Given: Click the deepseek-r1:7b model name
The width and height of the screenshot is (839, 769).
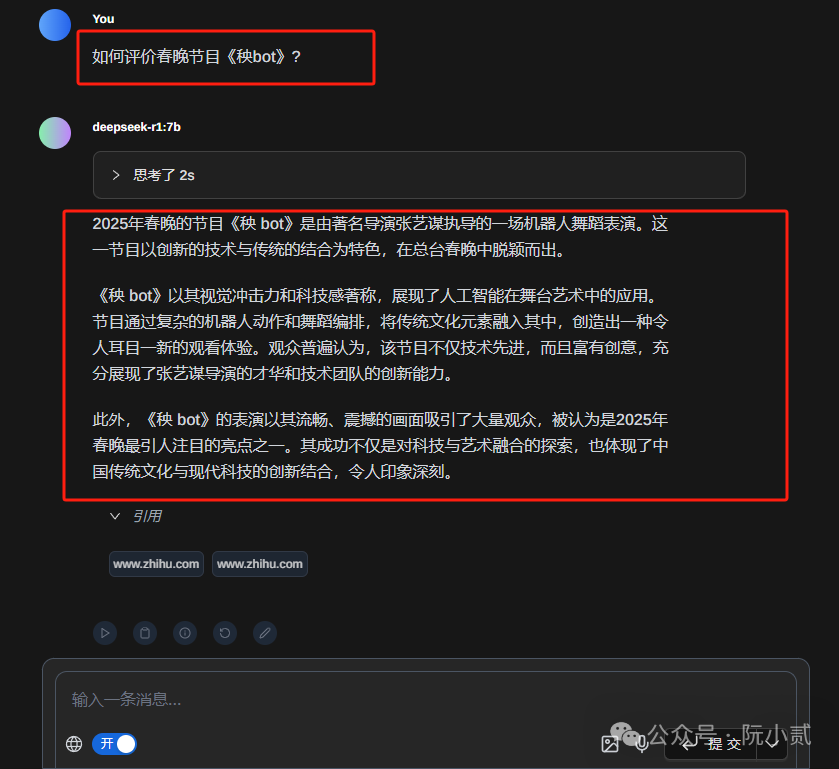Looking at the screenshot, I should coord(136,127).
